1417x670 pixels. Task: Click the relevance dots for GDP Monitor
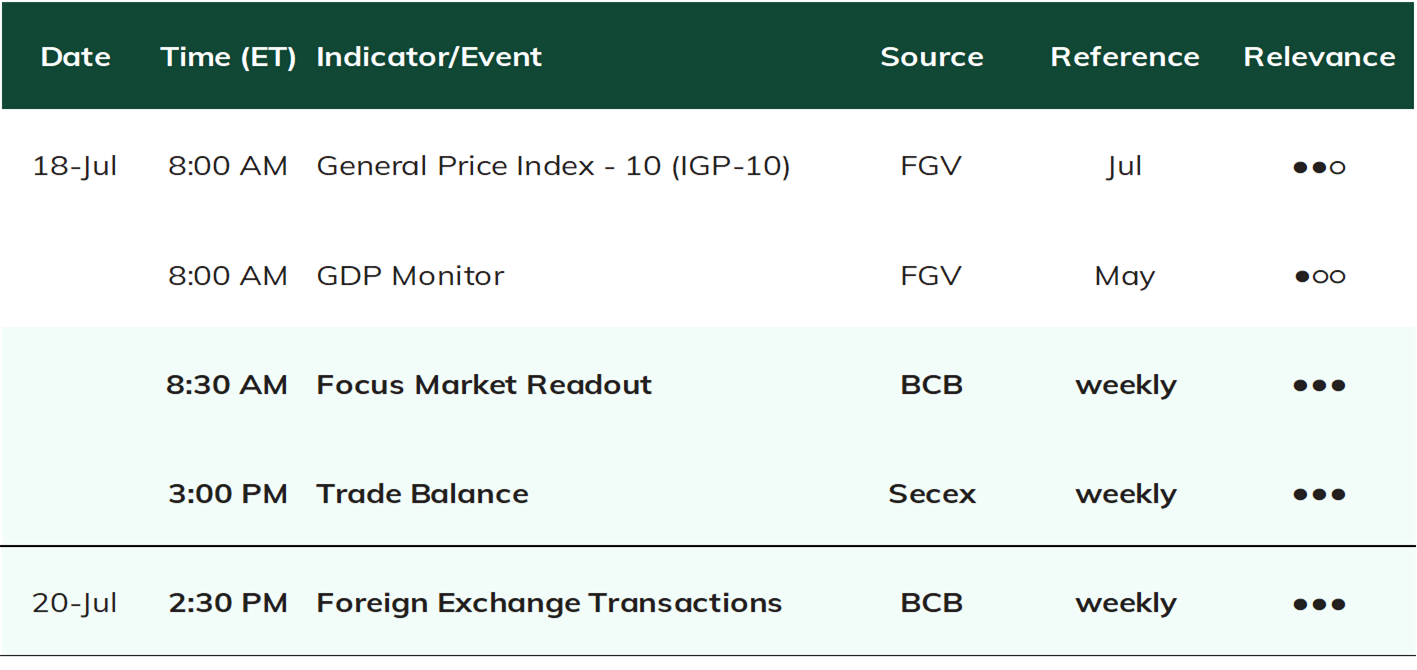(x=1319, y=276)
